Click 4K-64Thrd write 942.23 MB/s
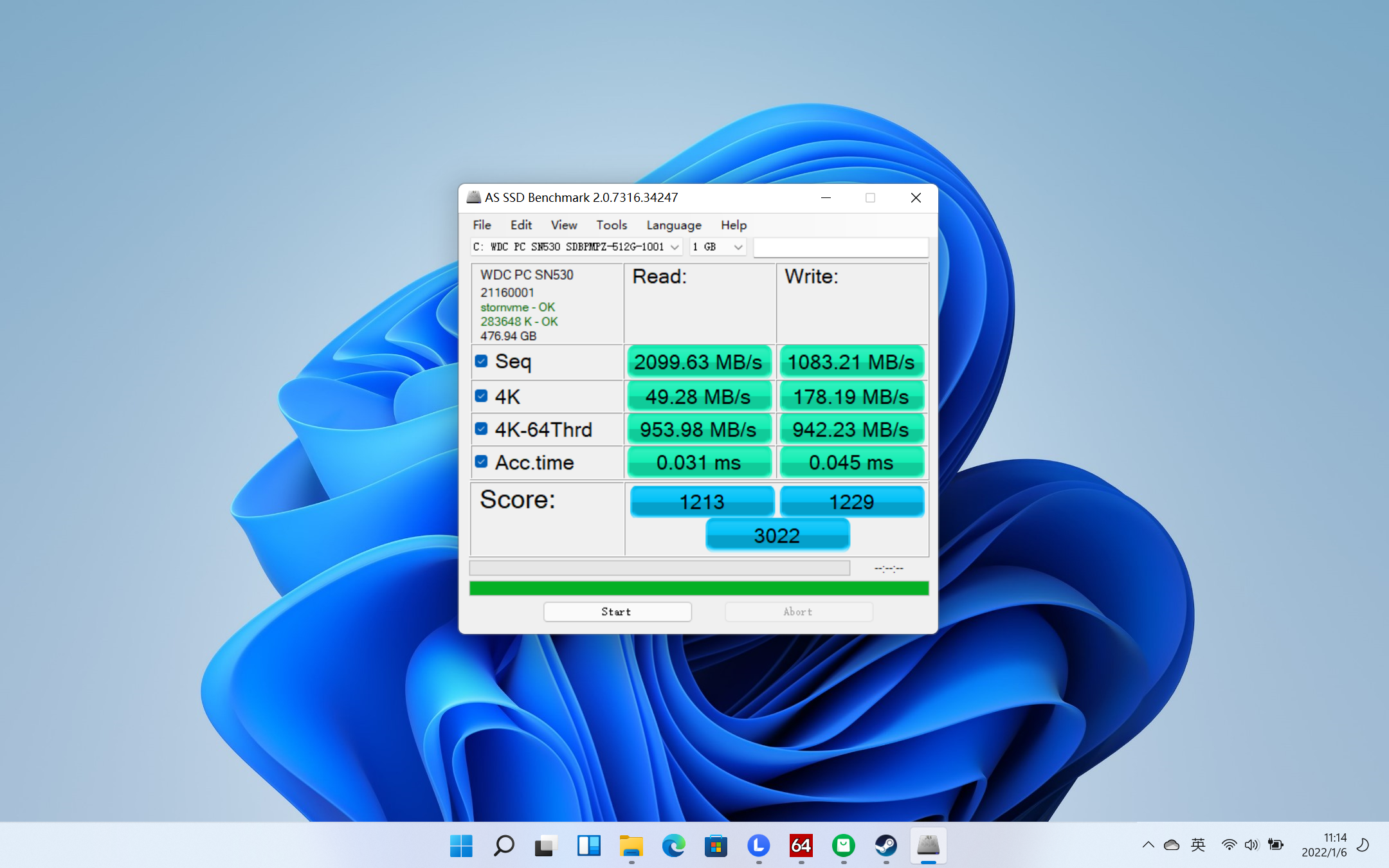Screen dimensions: 1389x868 click(x=851, y=429)
